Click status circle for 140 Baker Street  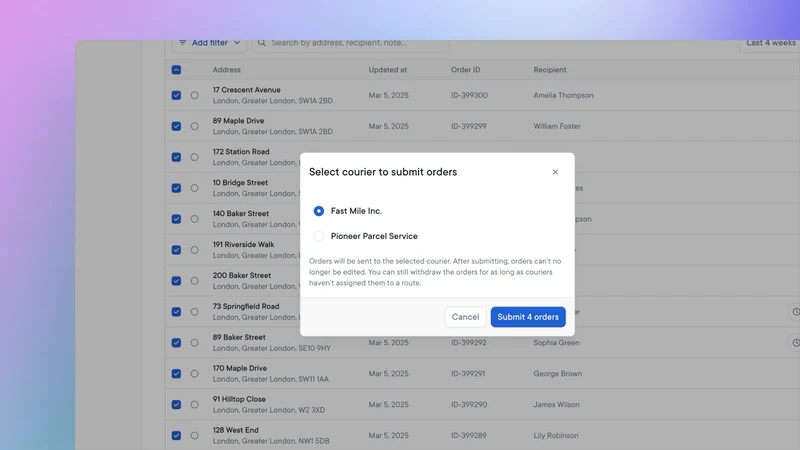tap(194, 219)
